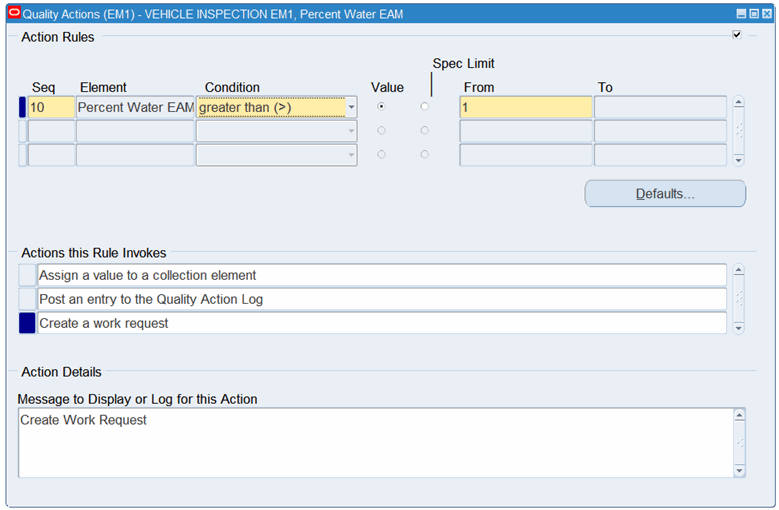Select 'Post an entry to the Quality Action Log'
The image size is (779, 510).
coord(381,299)
